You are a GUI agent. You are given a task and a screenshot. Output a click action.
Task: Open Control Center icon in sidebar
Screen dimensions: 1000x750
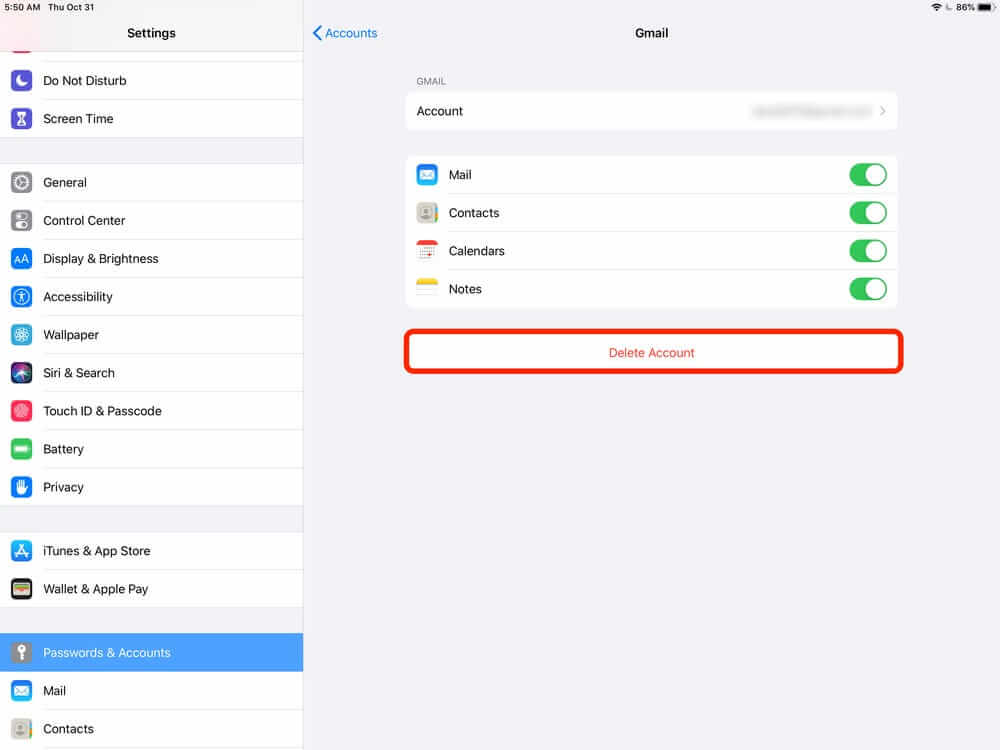22,221
